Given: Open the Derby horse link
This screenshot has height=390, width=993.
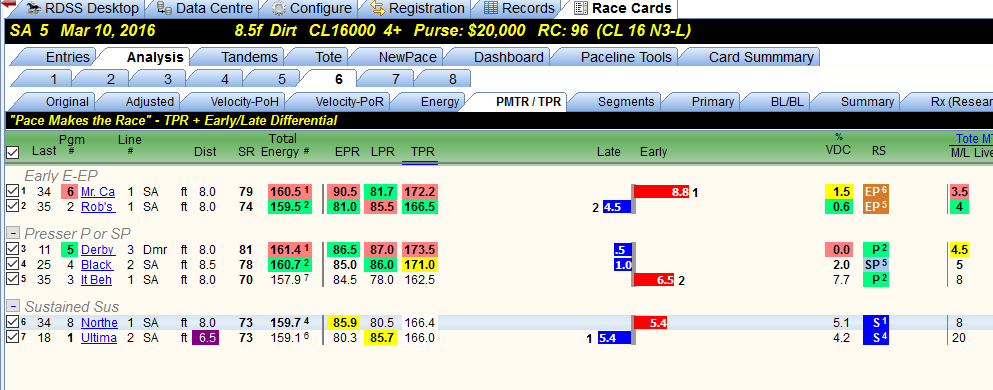Looking at the screenshot, I should click(x=98, y=250).
